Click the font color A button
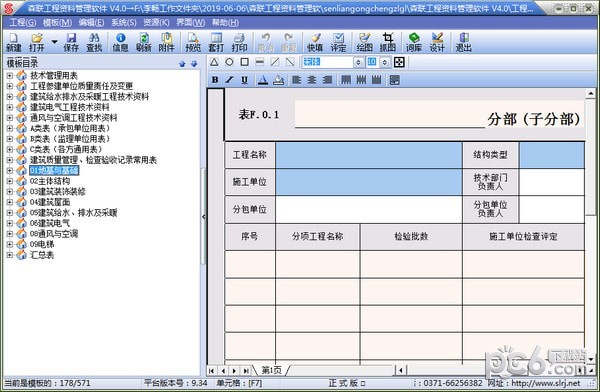This screenshot has height=392, width=600. coord(262,80)
